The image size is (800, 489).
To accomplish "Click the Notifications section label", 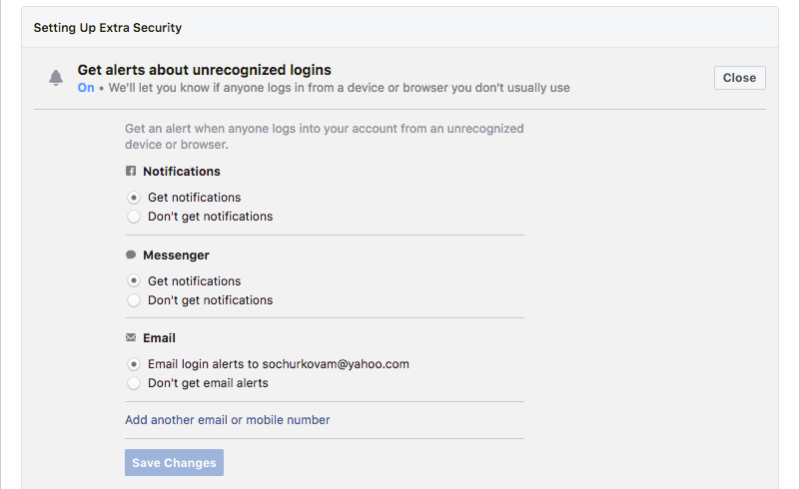I will click(182, 171).
